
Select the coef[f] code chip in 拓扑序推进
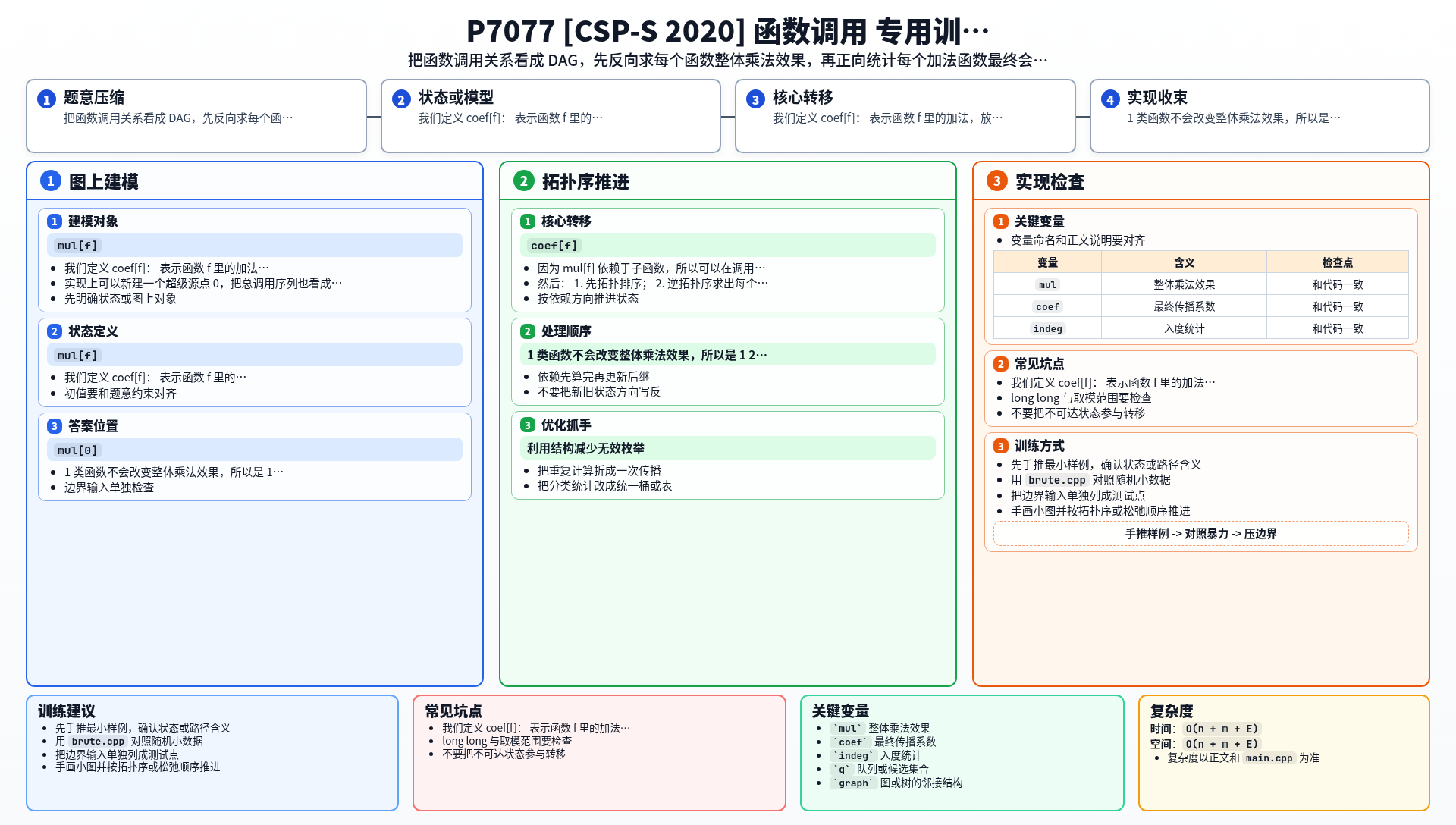pos(554,246)
